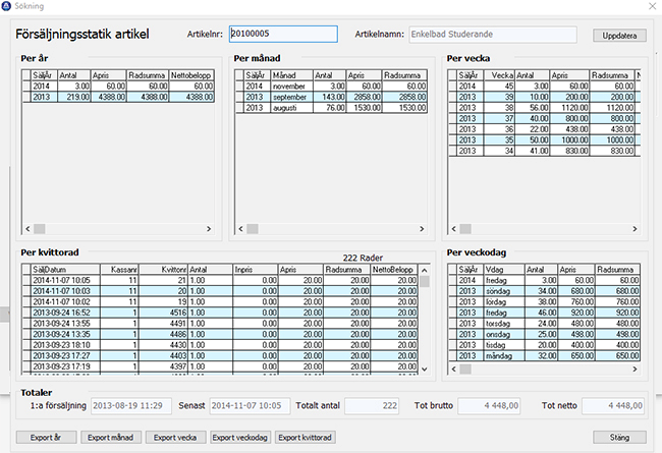Click the Artikelnamn field
The image size is (662, 453).
pos(492,34)
